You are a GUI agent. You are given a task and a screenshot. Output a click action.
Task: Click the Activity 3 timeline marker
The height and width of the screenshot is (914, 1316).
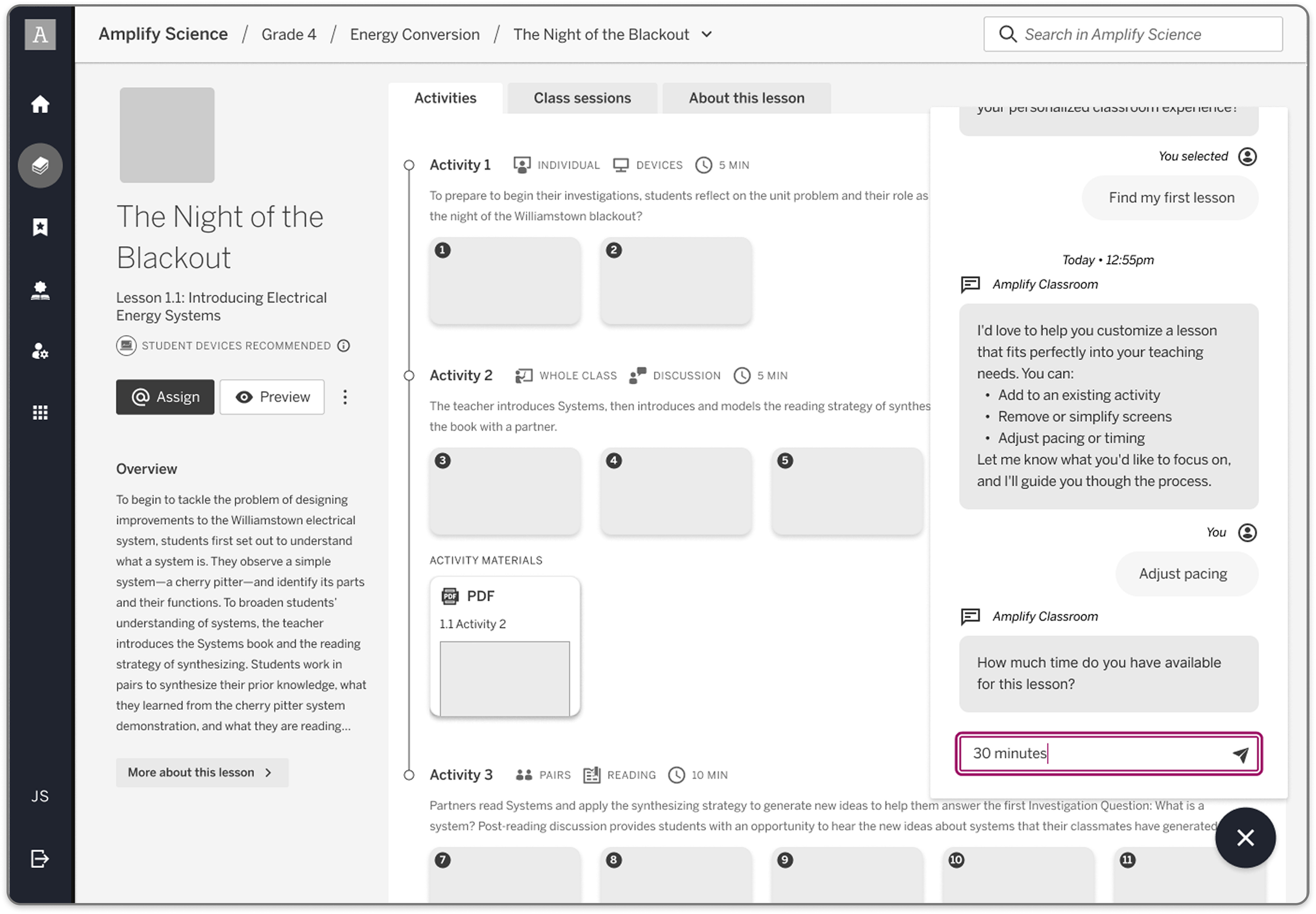[409, 775]
